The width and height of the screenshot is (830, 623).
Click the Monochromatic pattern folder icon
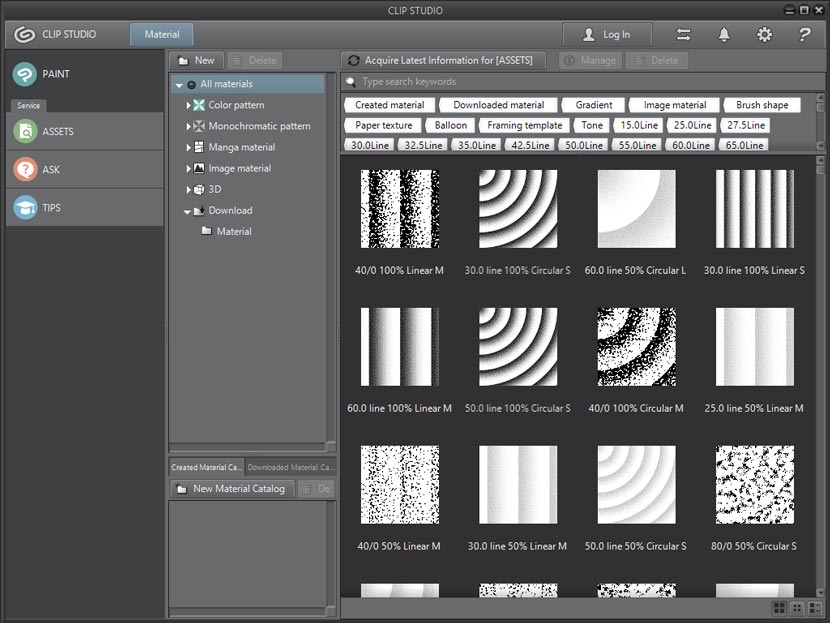tap(199, 126)
